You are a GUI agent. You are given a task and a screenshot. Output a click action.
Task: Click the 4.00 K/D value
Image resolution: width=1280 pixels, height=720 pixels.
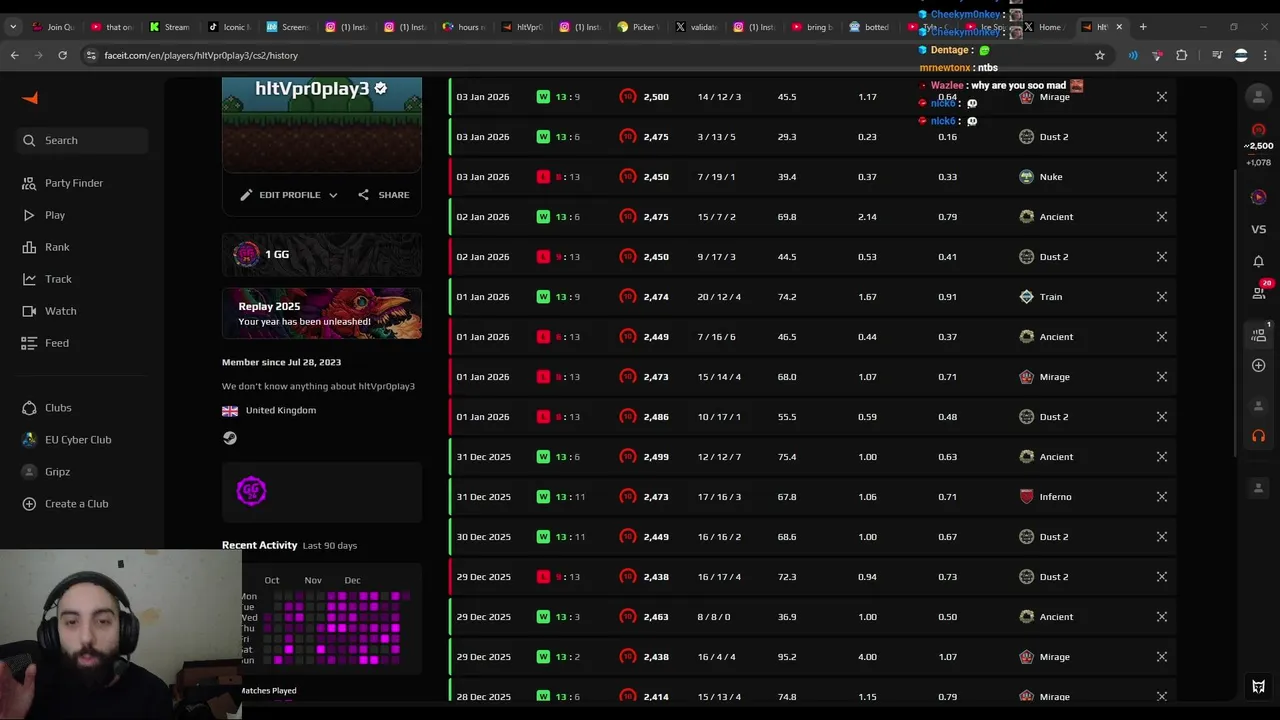[x=867, y=657]
